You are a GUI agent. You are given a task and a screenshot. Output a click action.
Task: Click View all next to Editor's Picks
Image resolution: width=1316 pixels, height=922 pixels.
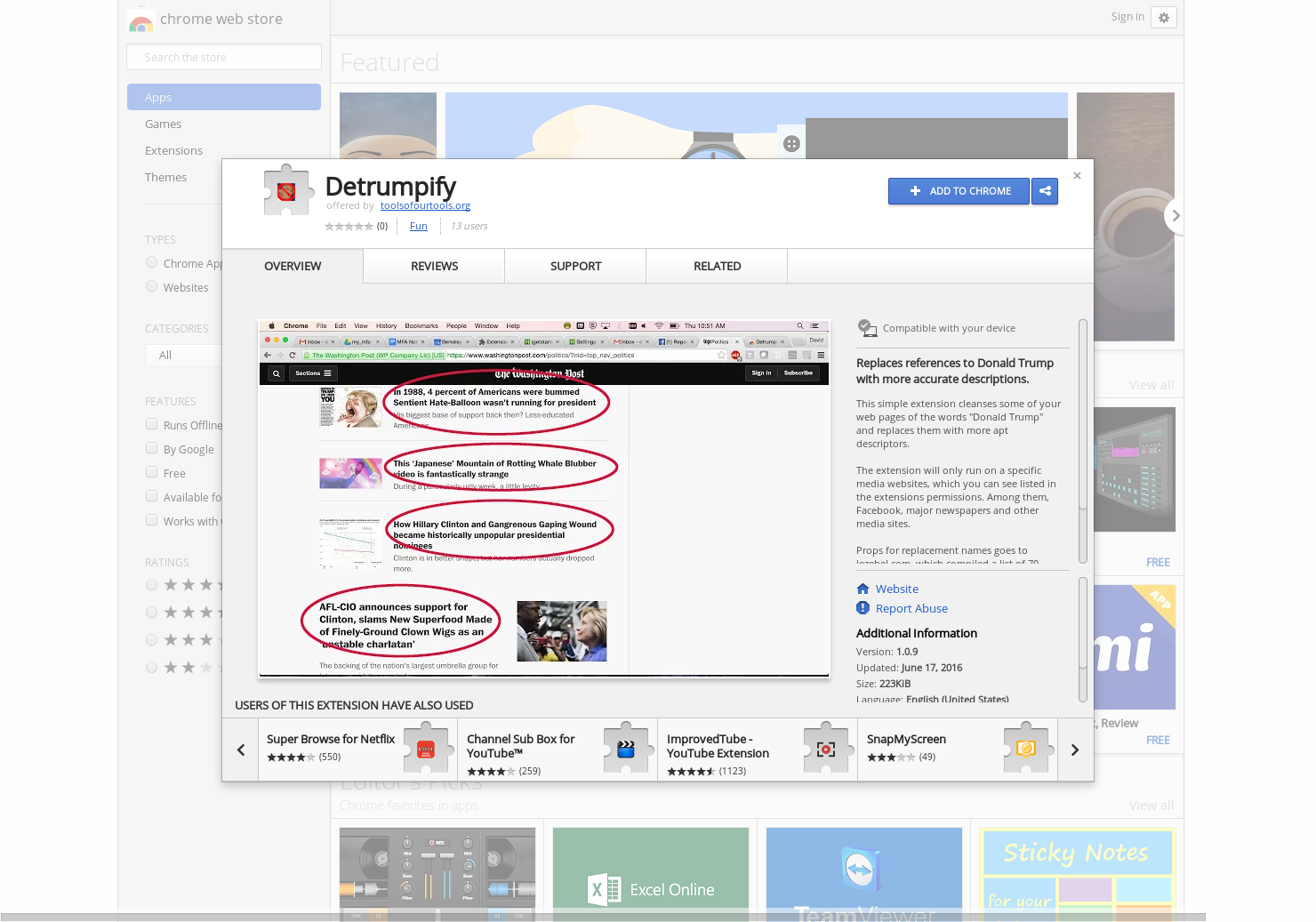pyautogui.click(x=1151, y=806)
